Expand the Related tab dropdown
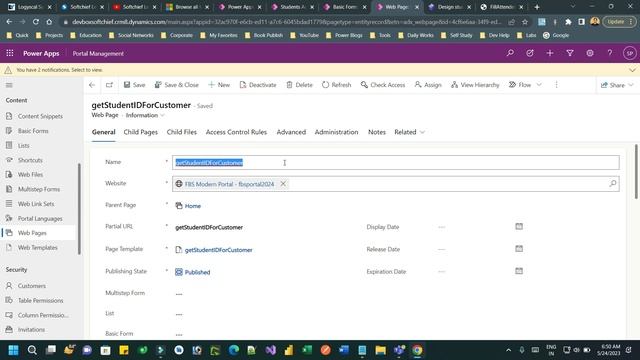Viewport: 640px width, 360px height. pos(409,132)
